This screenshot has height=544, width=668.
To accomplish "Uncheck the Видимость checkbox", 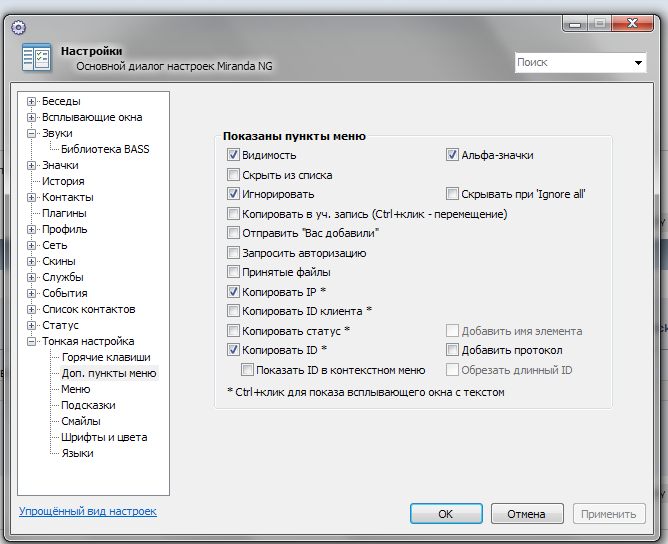I will tap(233, 155).
